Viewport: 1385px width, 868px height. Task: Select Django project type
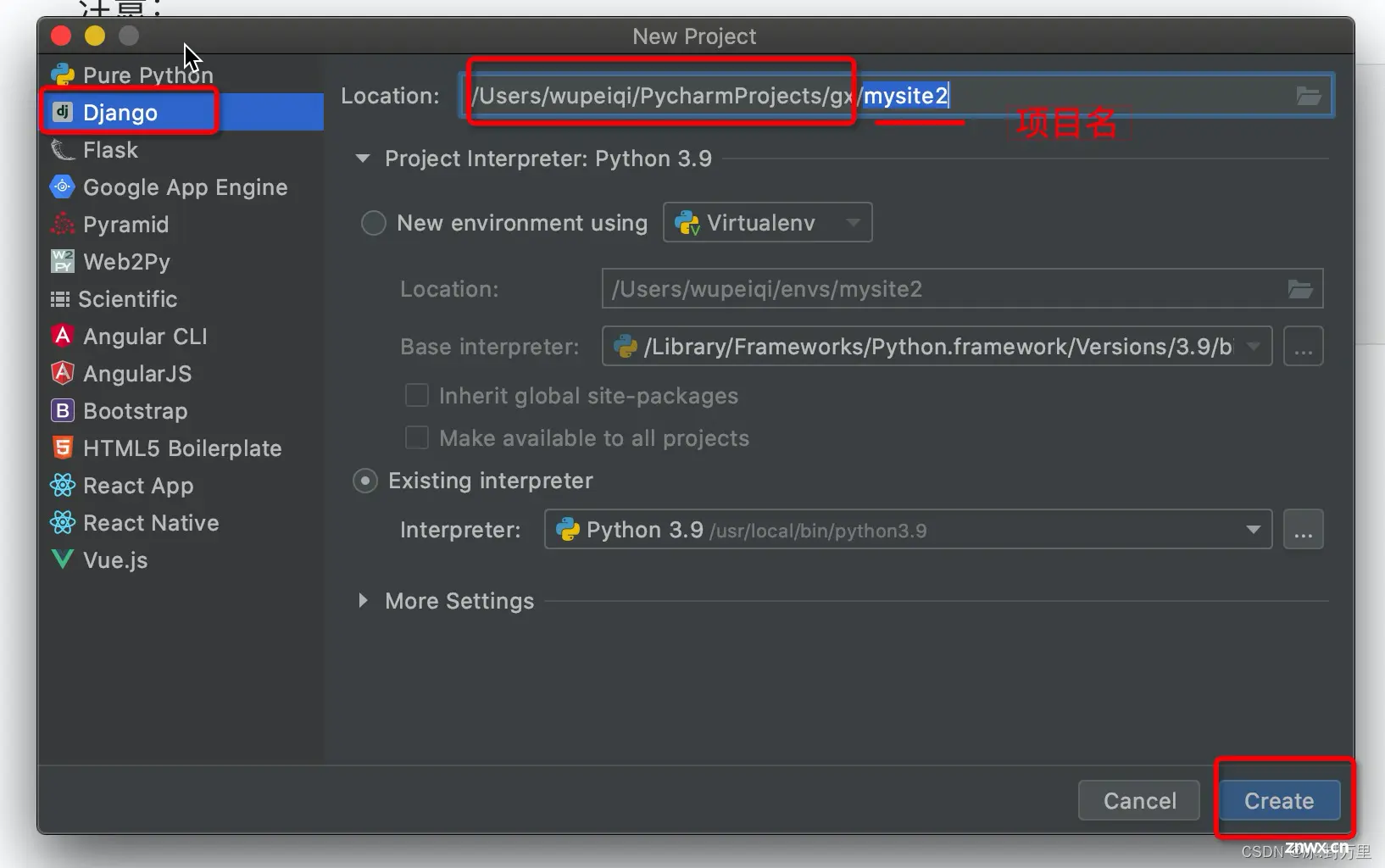pyautogui.click(x=181, y=112)
